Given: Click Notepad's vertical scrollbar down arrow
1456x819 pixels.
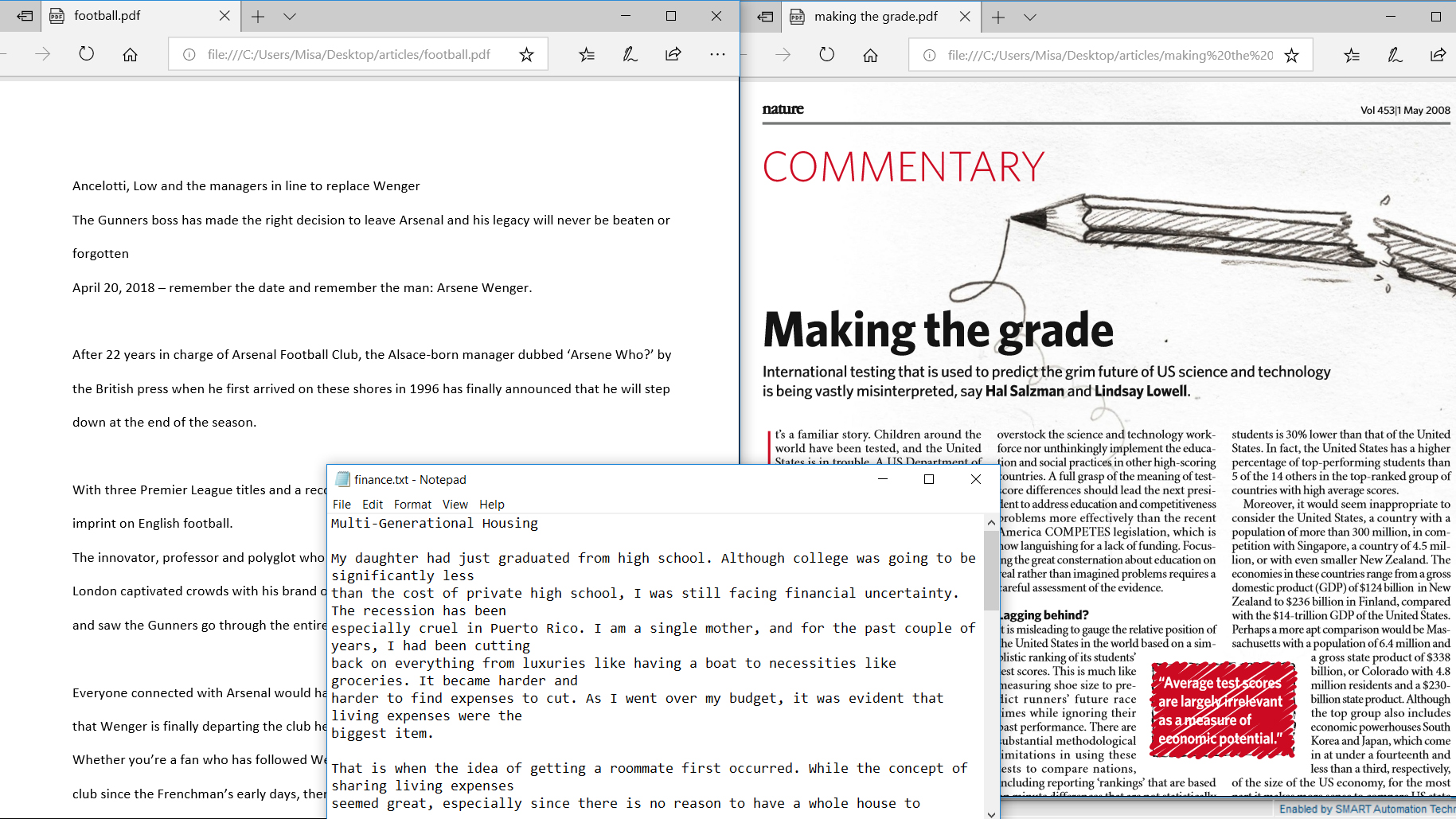Looking at the screenshot, I should (991, 813).
